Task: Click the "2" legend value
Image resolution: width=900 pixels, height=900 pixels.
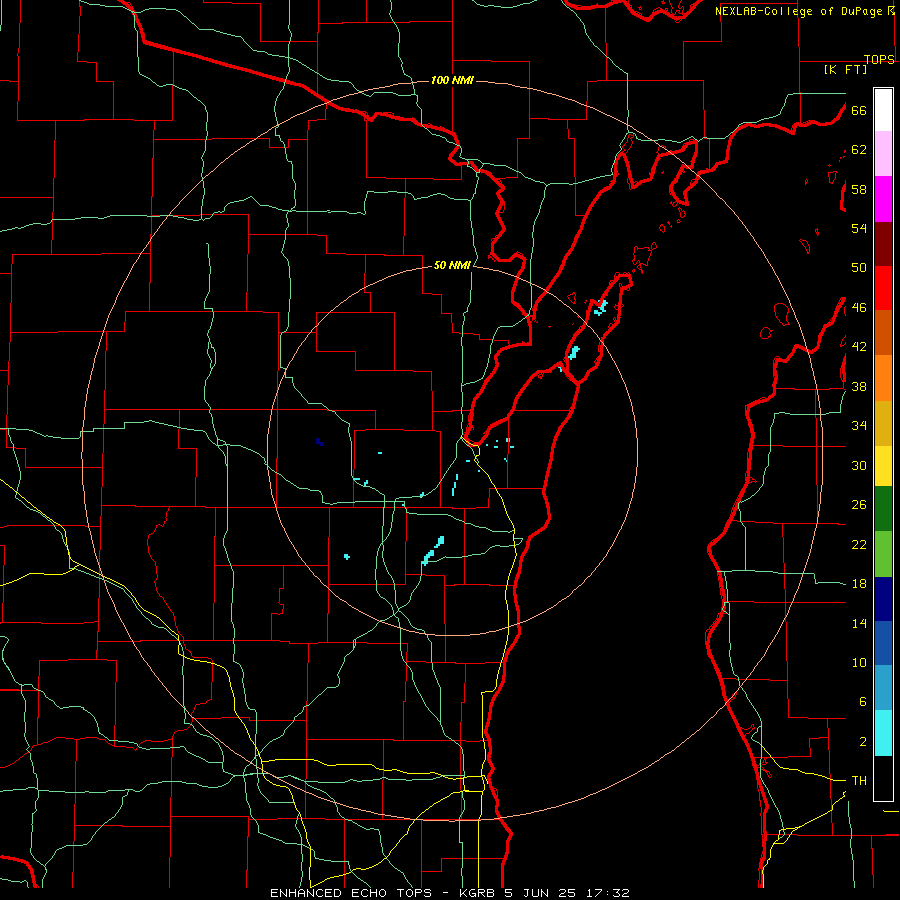Action: [x=862, y=742]
